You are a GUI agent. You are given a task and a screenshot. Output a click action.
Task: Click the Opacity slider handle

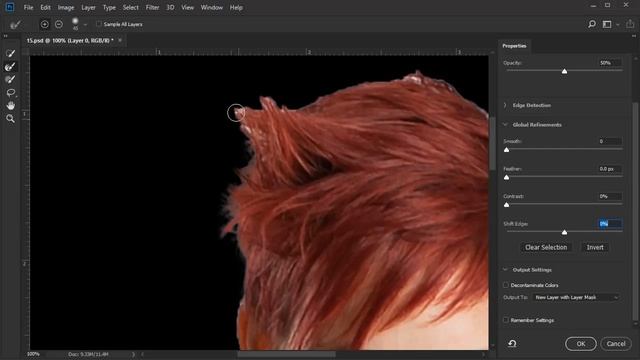click(564, 71)
